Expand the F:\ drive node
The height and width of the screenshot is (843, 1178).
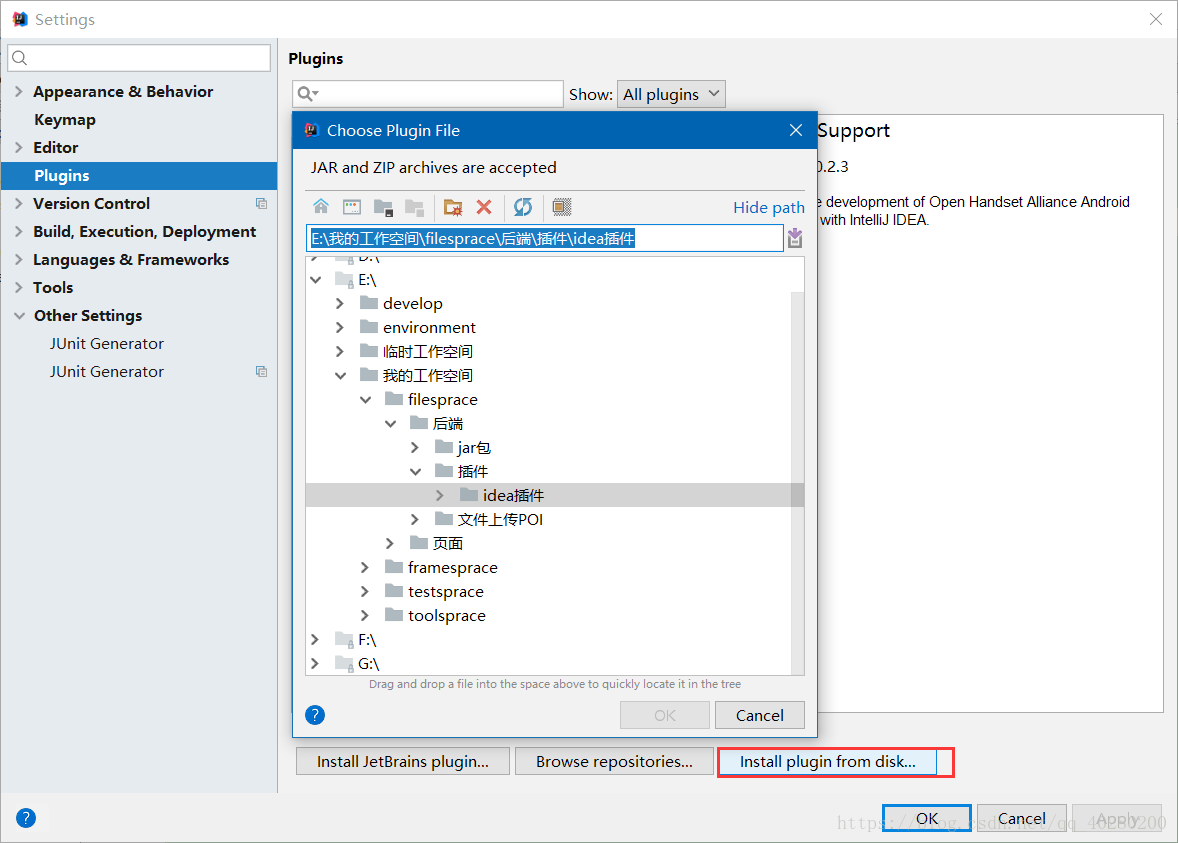click(314, 639)
